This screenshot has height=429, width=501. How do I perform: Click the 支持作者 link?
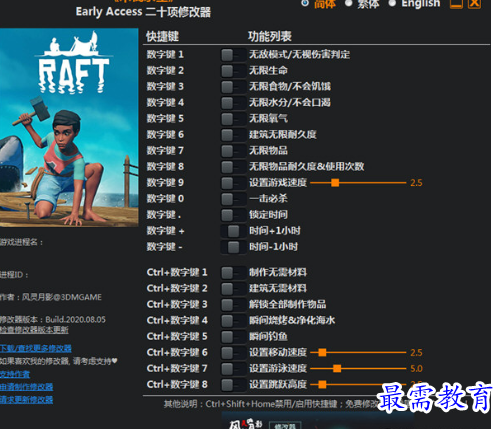coord(15,374)
